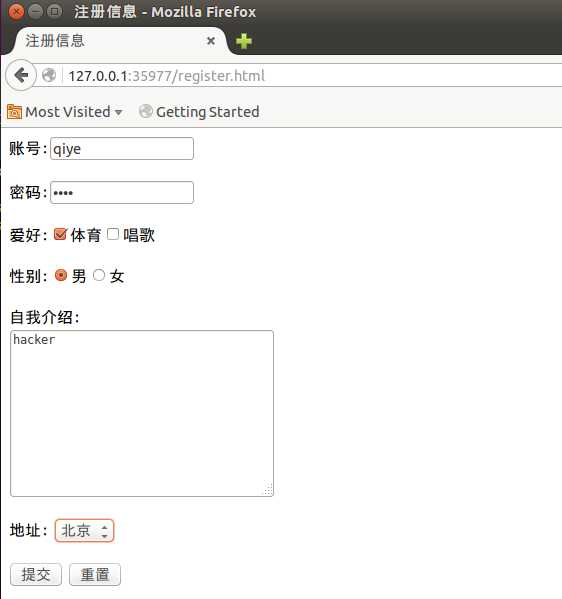562x599 pixels.
Task: Click the 账号 input field with qiye
Action: coord(122,149)
